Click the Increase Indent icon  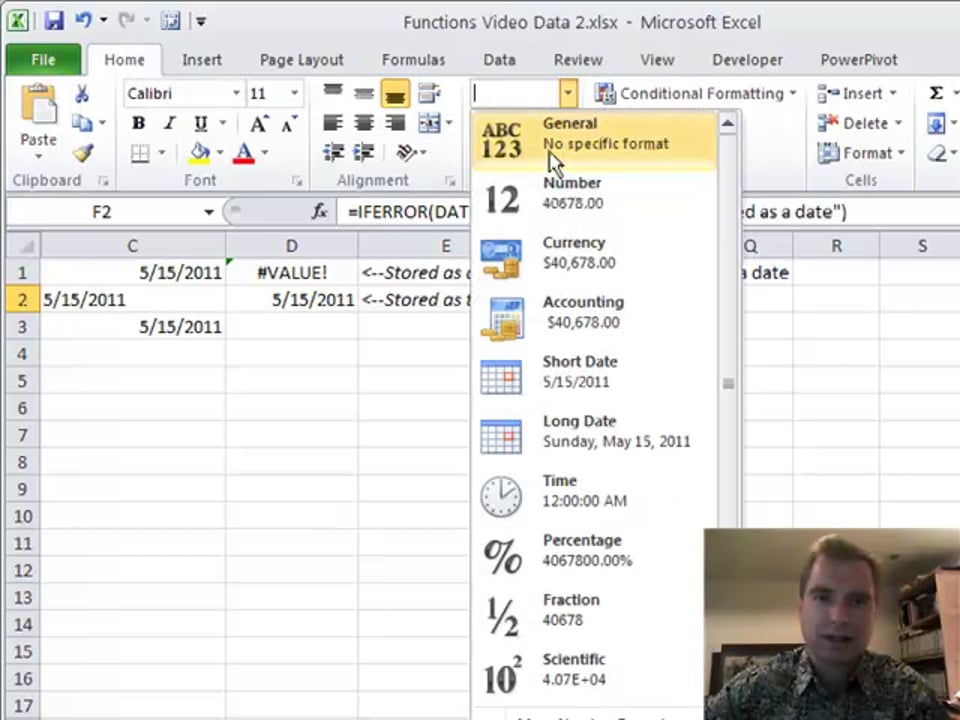click(x=364, y=152)
